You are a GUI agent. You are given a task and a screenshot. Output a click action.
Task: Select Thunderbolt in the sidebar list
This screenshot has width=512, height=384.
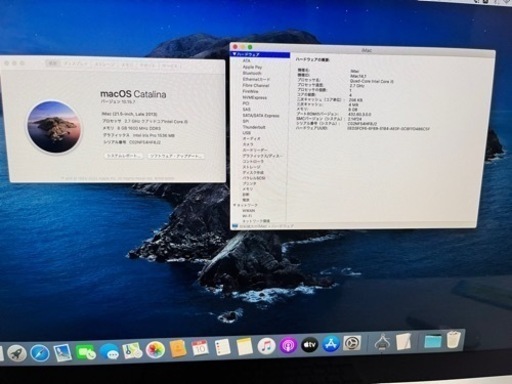pyautogui.click(x=254, y=127)
